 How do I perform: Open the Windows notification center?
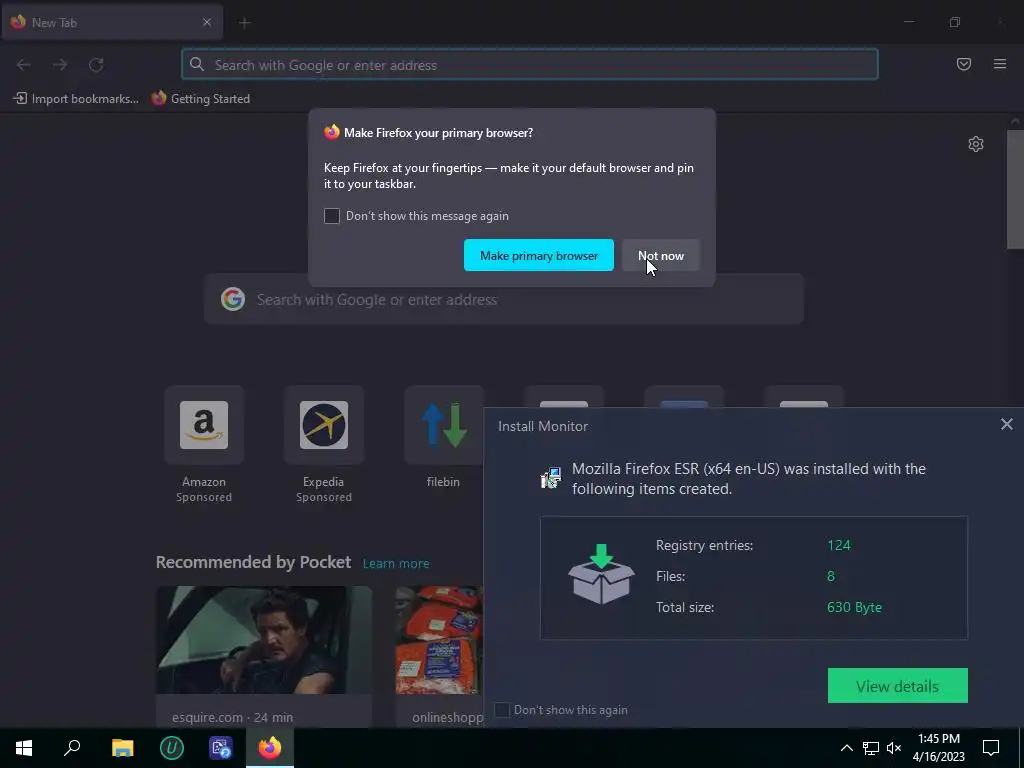(991, 748)
